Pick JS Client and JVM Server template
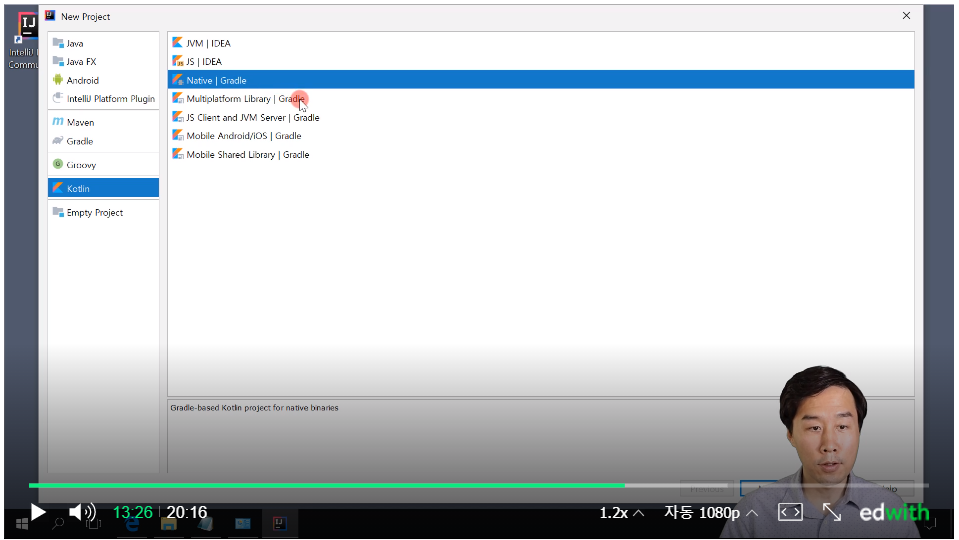This screenshot has width=959, height=540. (541, 117)
